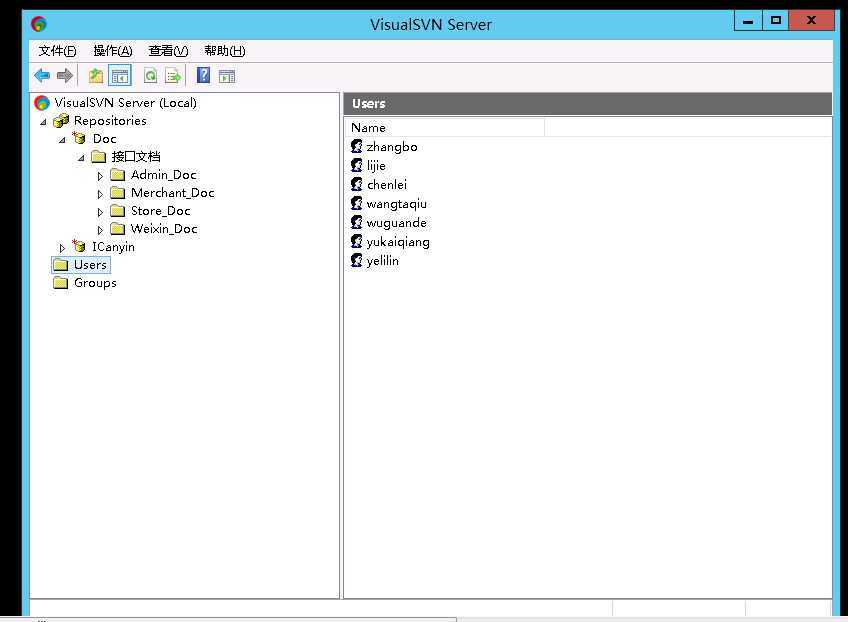
Task: Expand the Store_Doc folder
Action: pyautogui.click(x=100, y=212)
